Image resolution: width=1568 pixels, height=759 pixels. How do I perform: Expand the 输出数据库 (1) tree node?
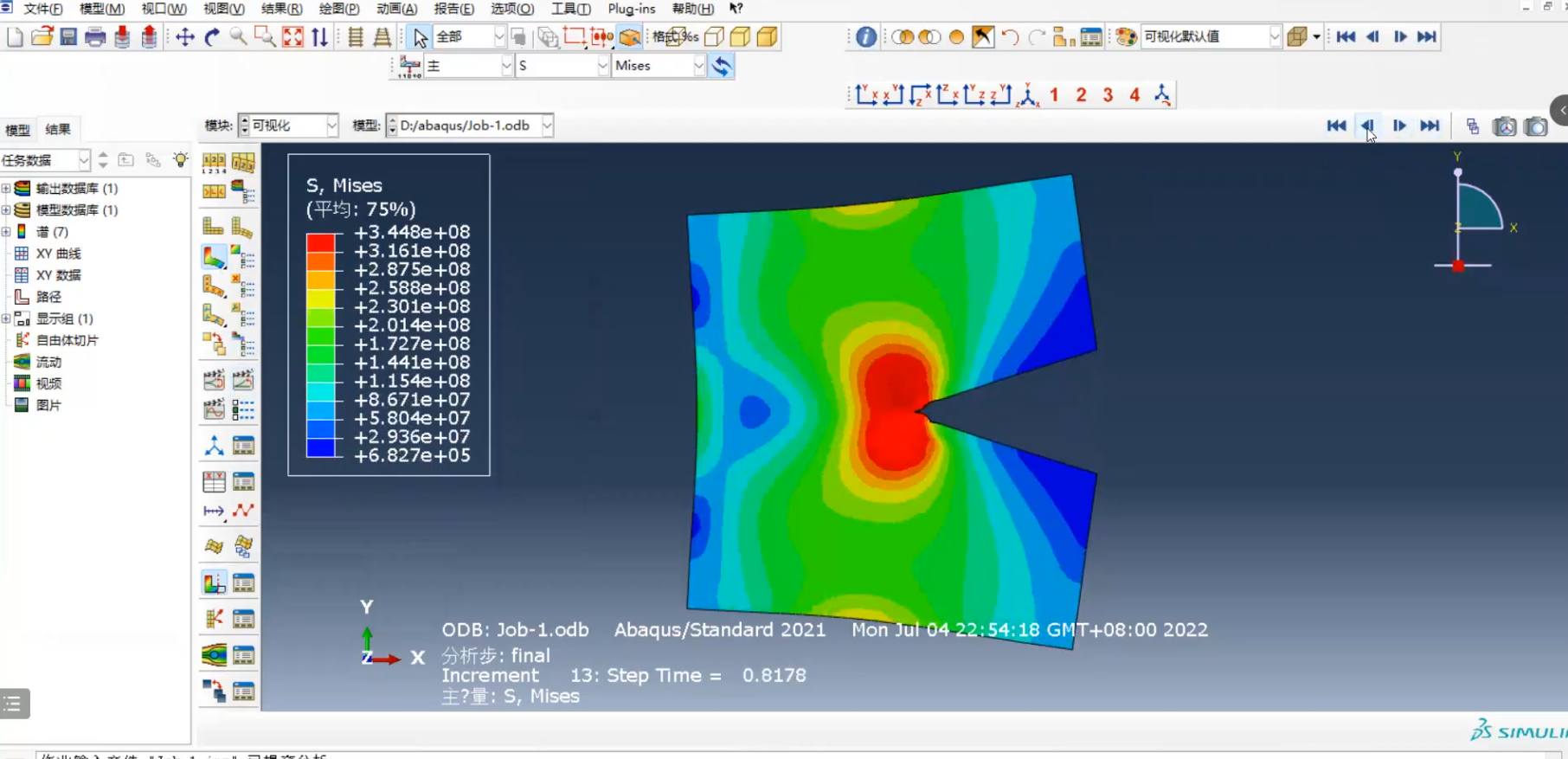click(x=6, y=188)
